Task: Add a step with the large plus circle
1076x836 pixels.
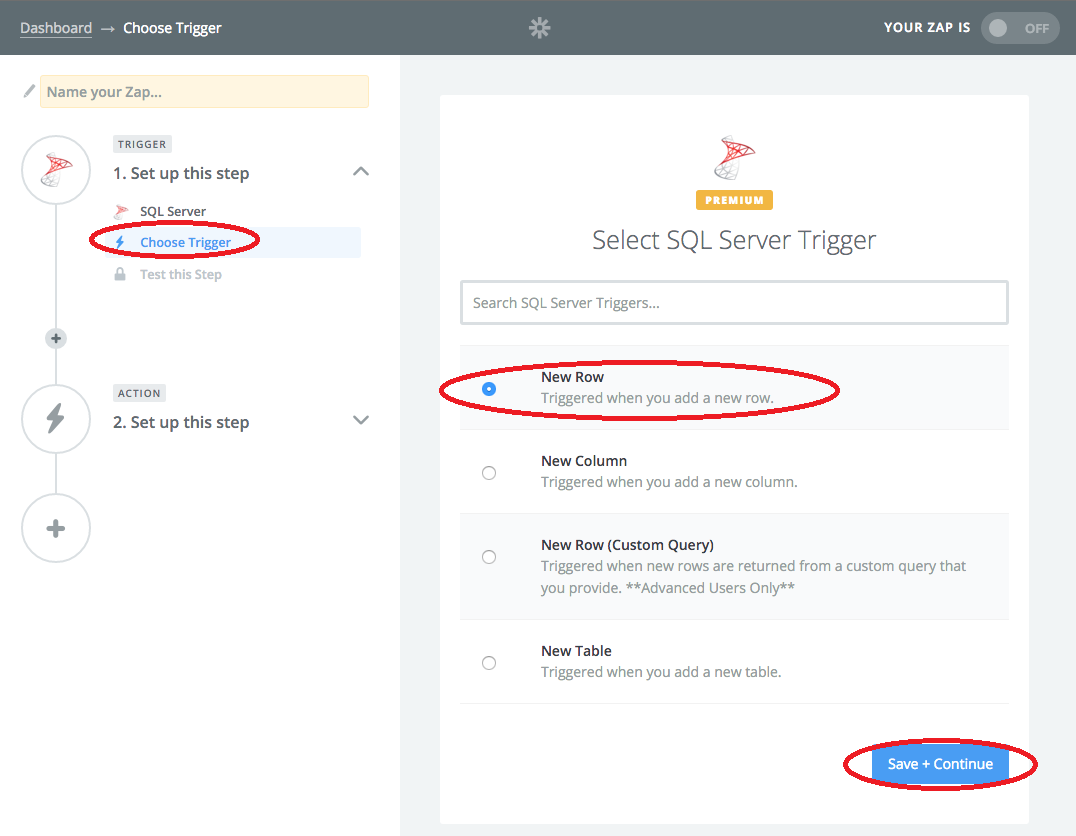Action: coord(56,528)
